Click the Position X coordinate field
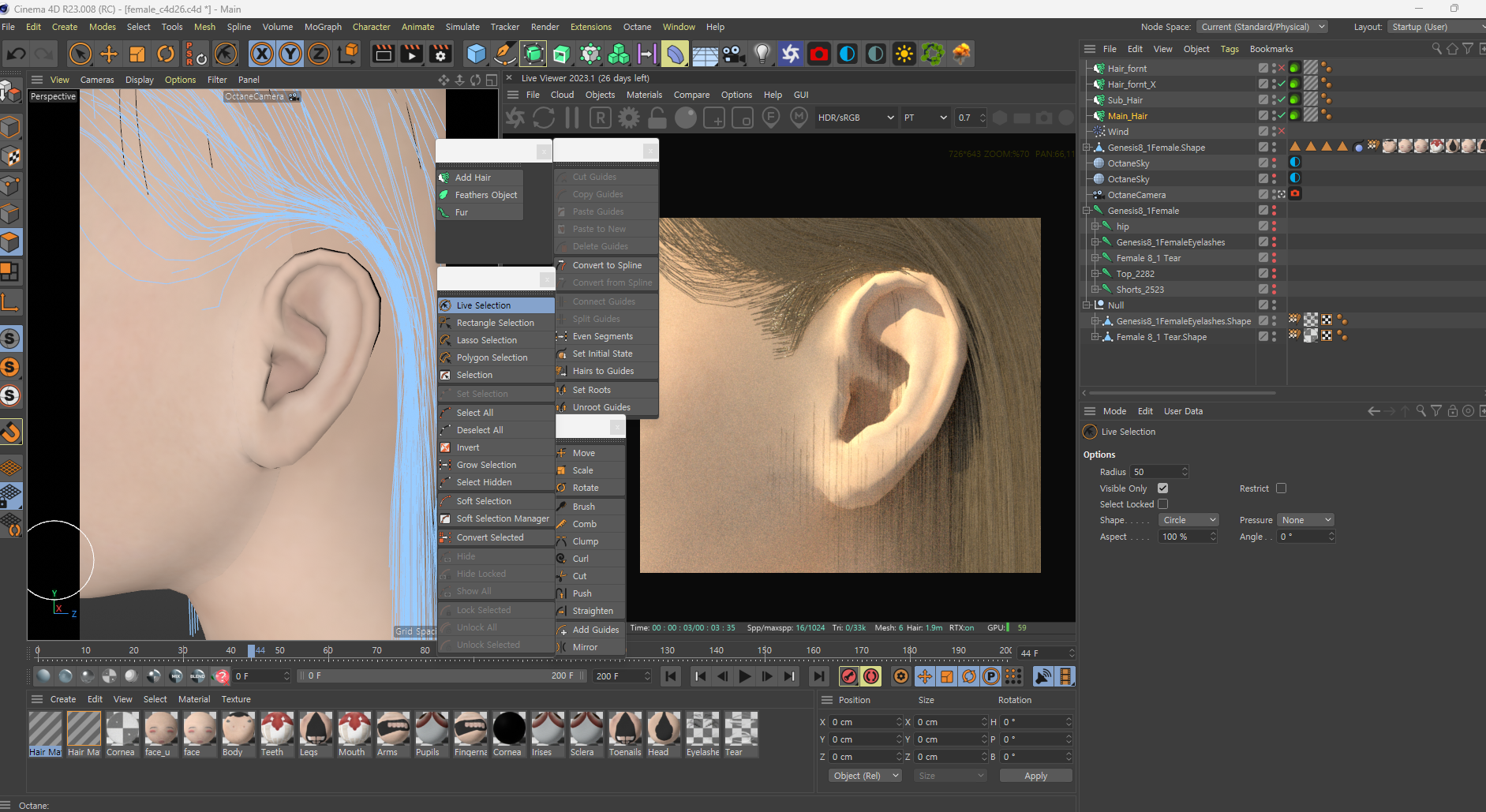 [x=864, y=722]
